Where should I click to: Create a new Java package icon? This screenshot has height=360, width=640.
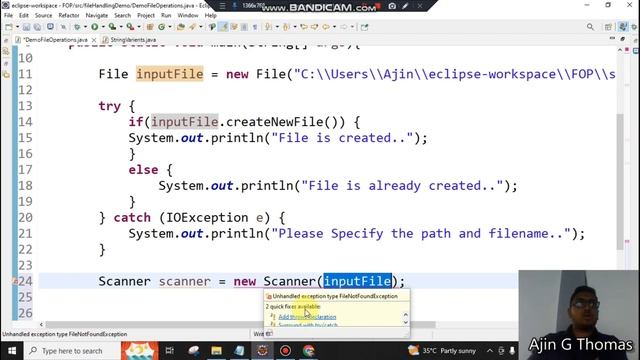click(150, 27)
